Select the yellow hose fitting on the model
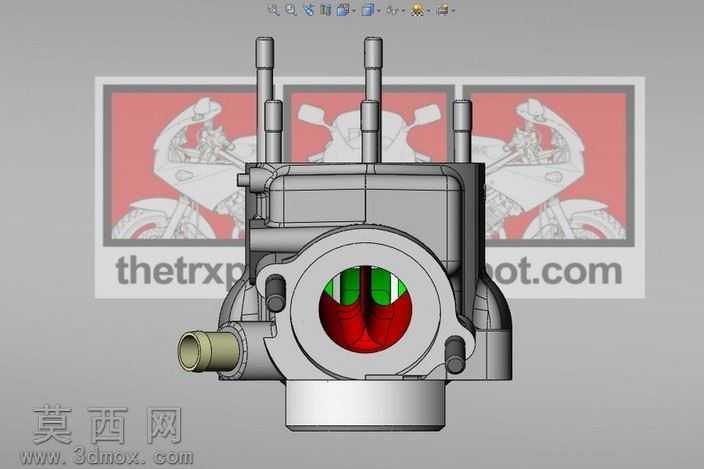Screen dimensions: 704x469 tap(207, 351)
